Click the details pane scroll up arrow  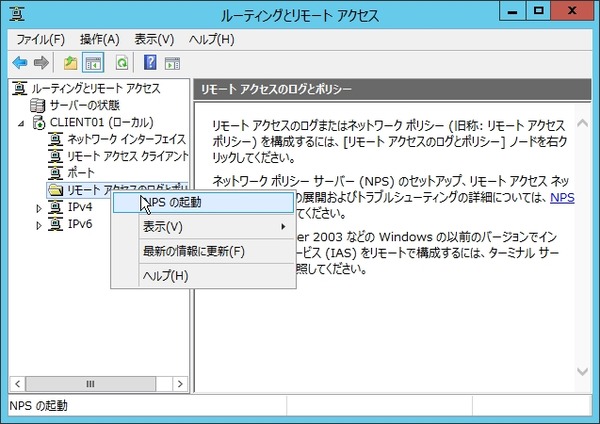click(582, 123)
